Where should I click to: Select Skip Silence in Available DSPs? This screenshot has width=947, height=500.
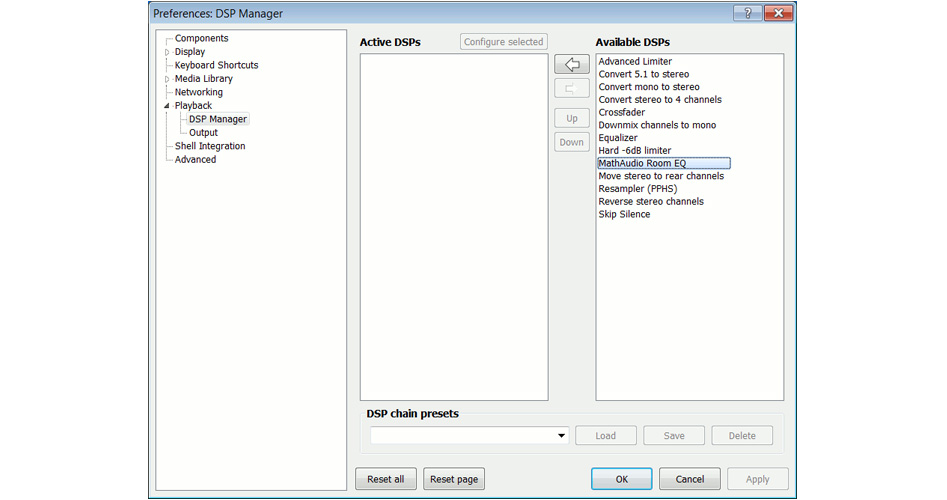624,214
